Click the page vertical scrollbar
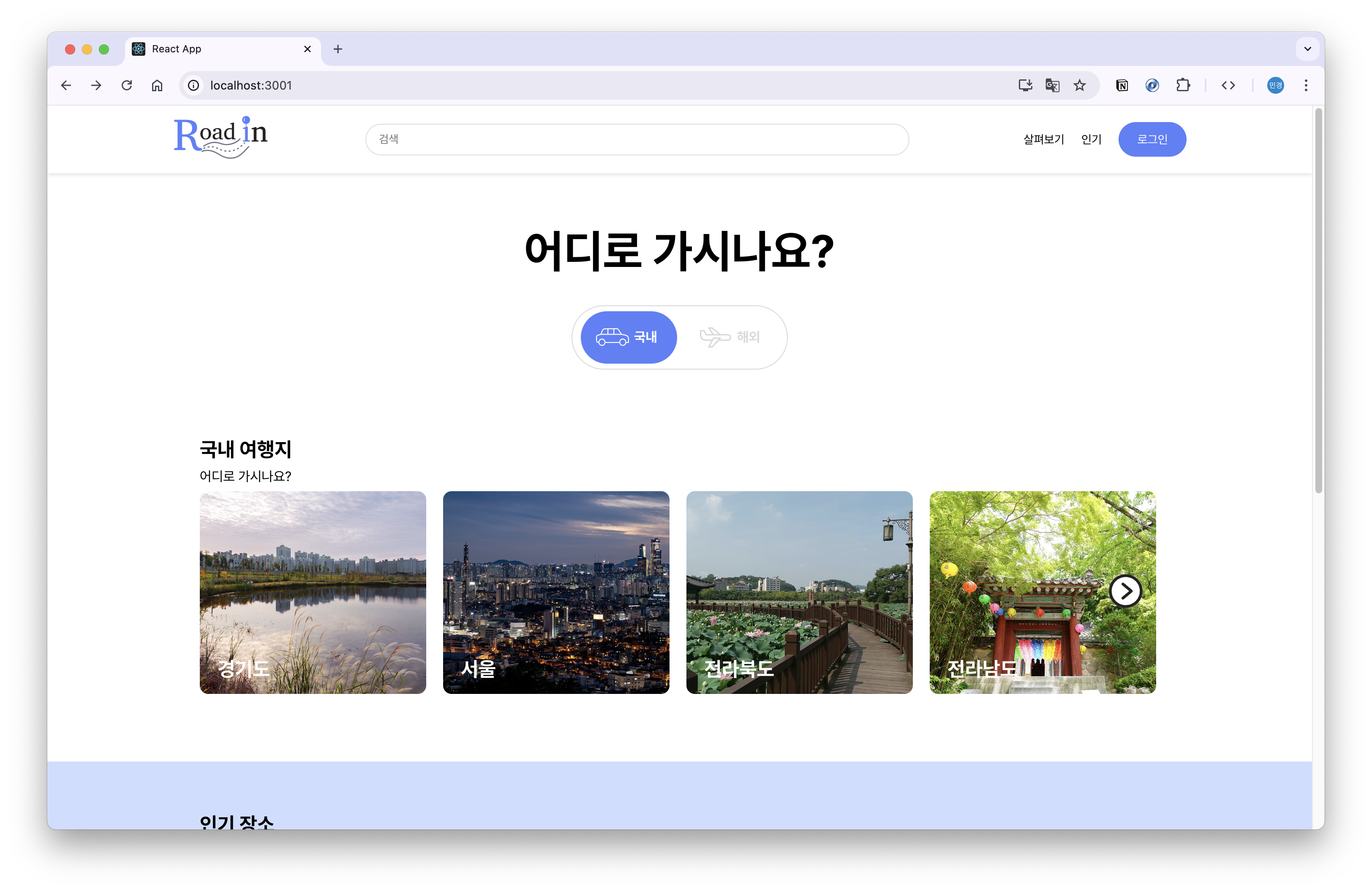Screen dimensions: 1372x892 1318,299
